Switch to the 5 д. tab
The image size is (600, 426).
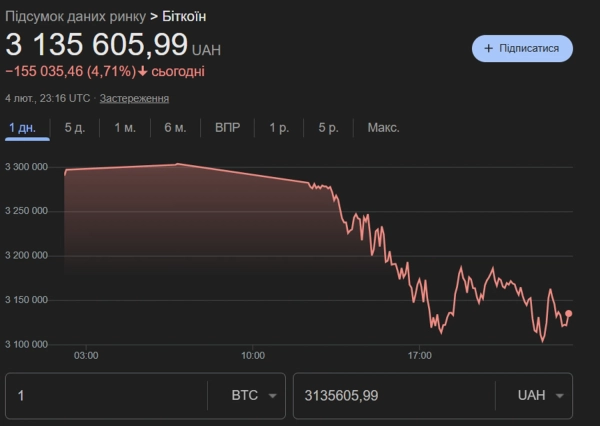pyautogui.click(x=75, y=128)
